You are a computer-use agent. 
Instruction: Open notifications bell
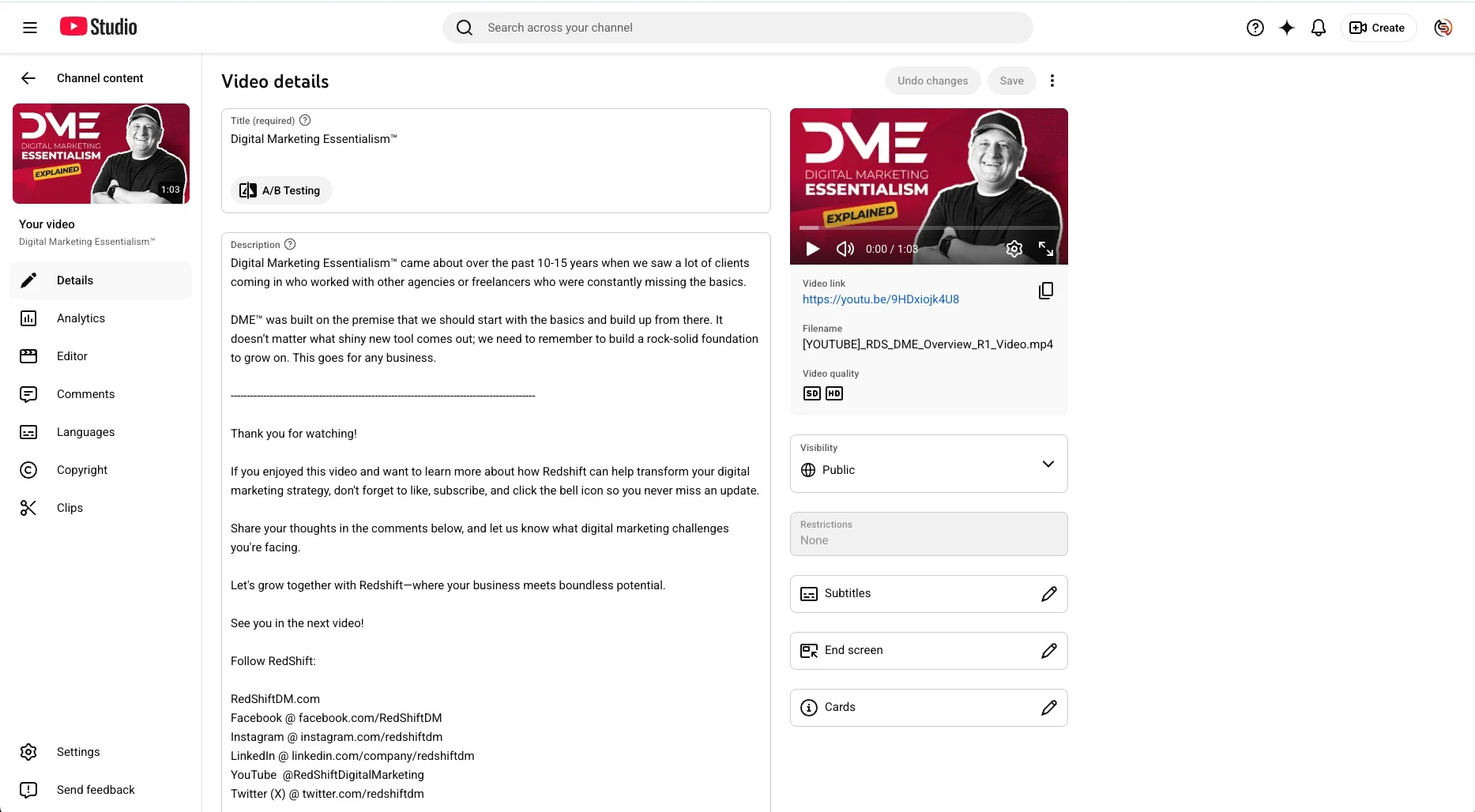coord(1318,27)
